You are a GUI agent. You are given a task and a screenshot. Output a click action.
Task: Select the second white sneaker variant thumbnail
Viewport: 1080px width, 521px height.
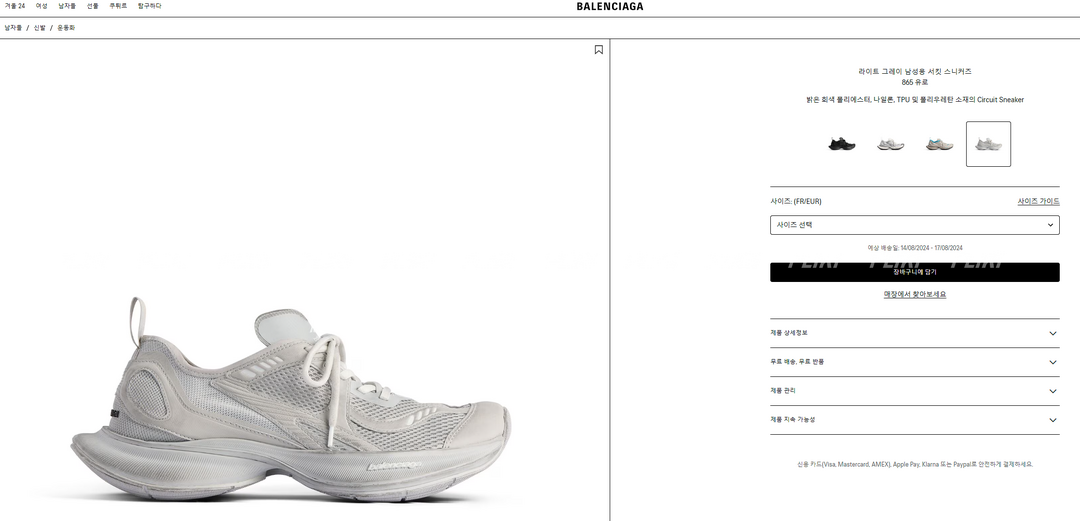point(891,144)
